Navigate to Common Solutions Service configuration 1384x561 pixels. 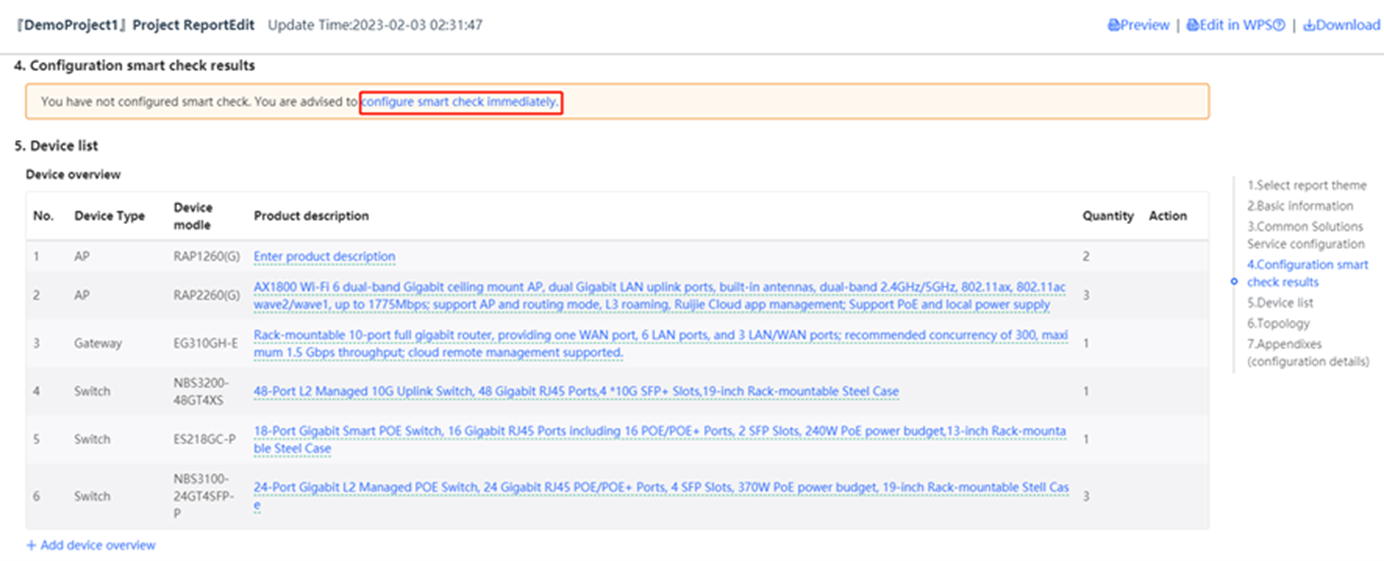coord(1305,235)
